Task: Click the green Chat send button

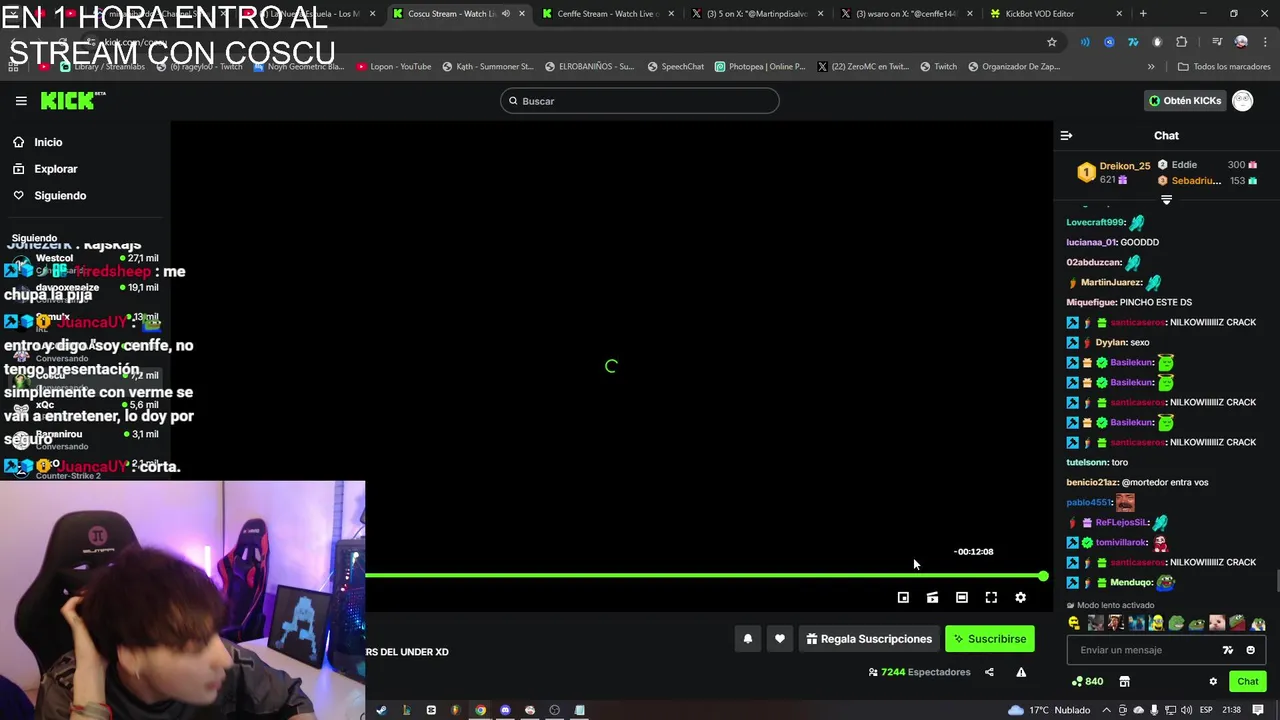Action: coord(1248,682)
